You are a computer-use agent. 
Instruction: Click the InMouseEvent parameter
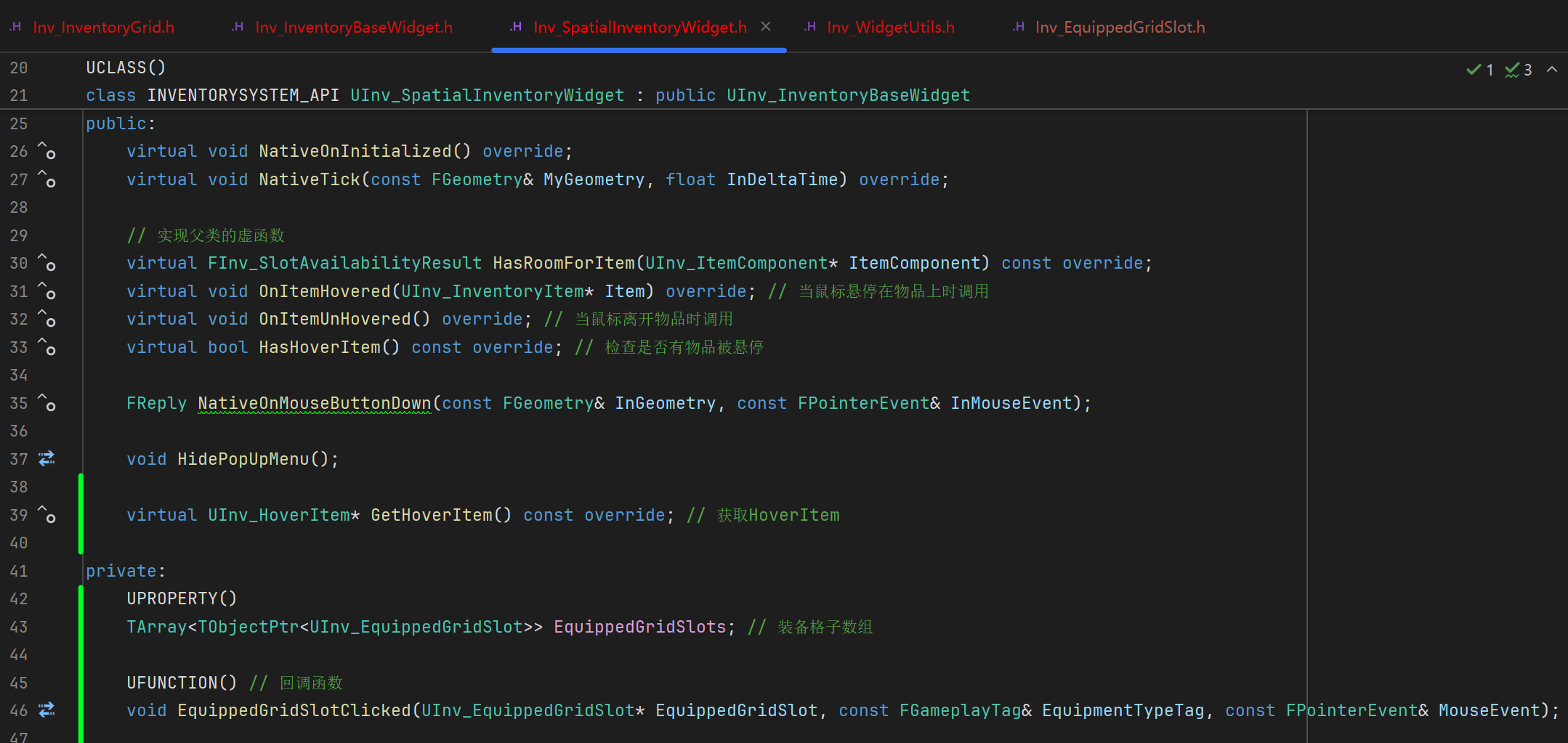click(1011, 403)
